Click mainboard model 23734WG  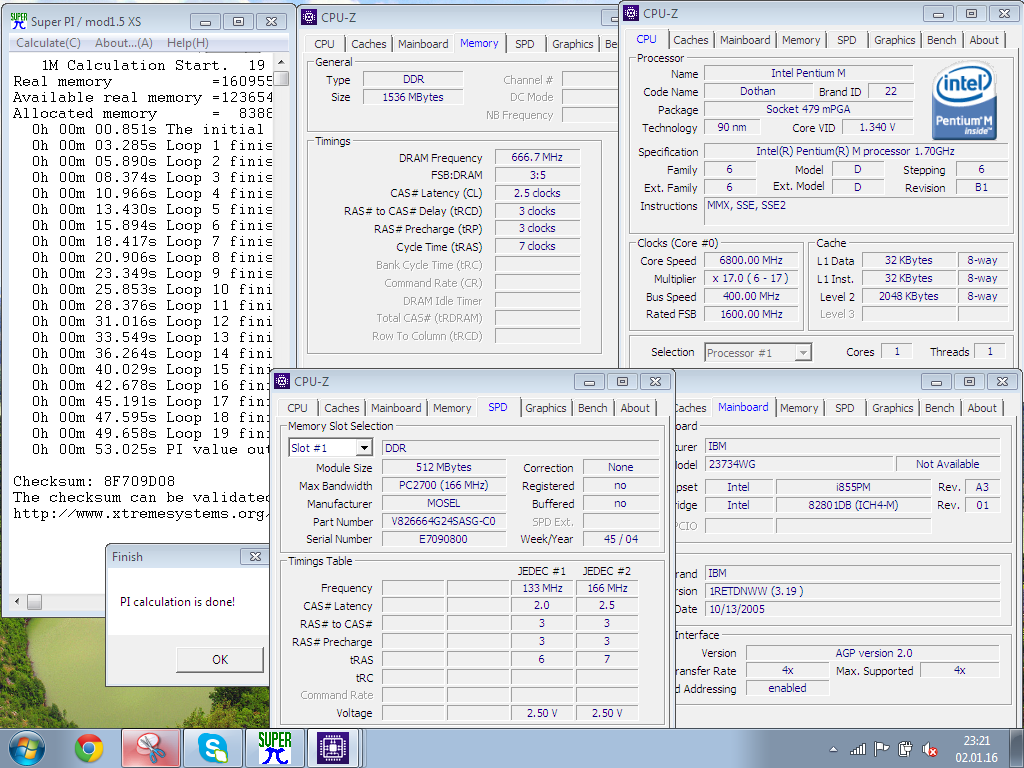[x=799, y=464]
